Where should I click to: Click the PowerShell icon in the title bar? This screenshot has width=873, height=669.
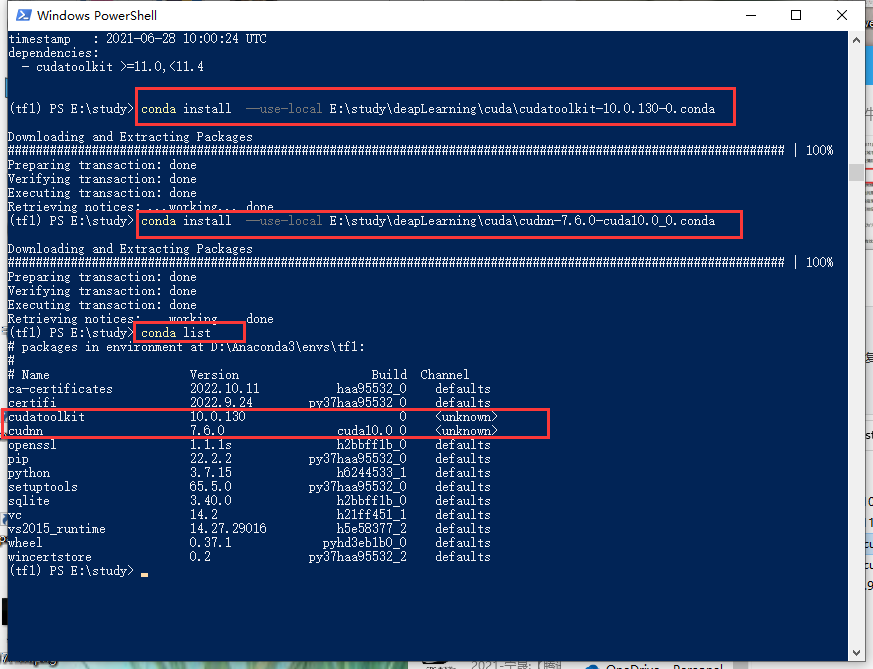[x=22, y=15]
